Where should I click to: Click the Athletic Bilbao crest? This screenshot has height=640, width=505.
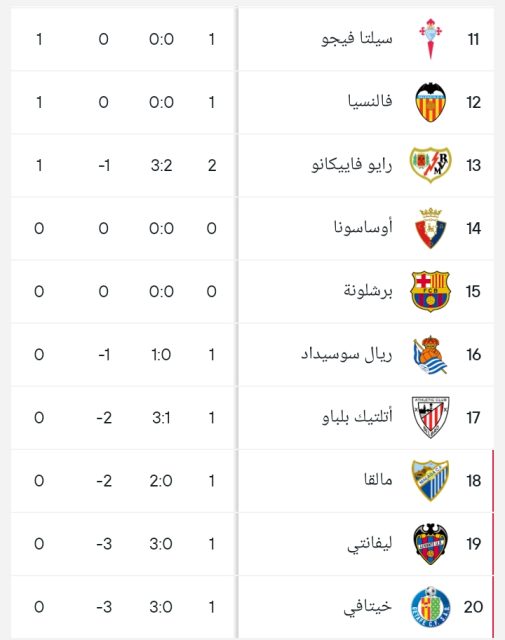(430, 417)
